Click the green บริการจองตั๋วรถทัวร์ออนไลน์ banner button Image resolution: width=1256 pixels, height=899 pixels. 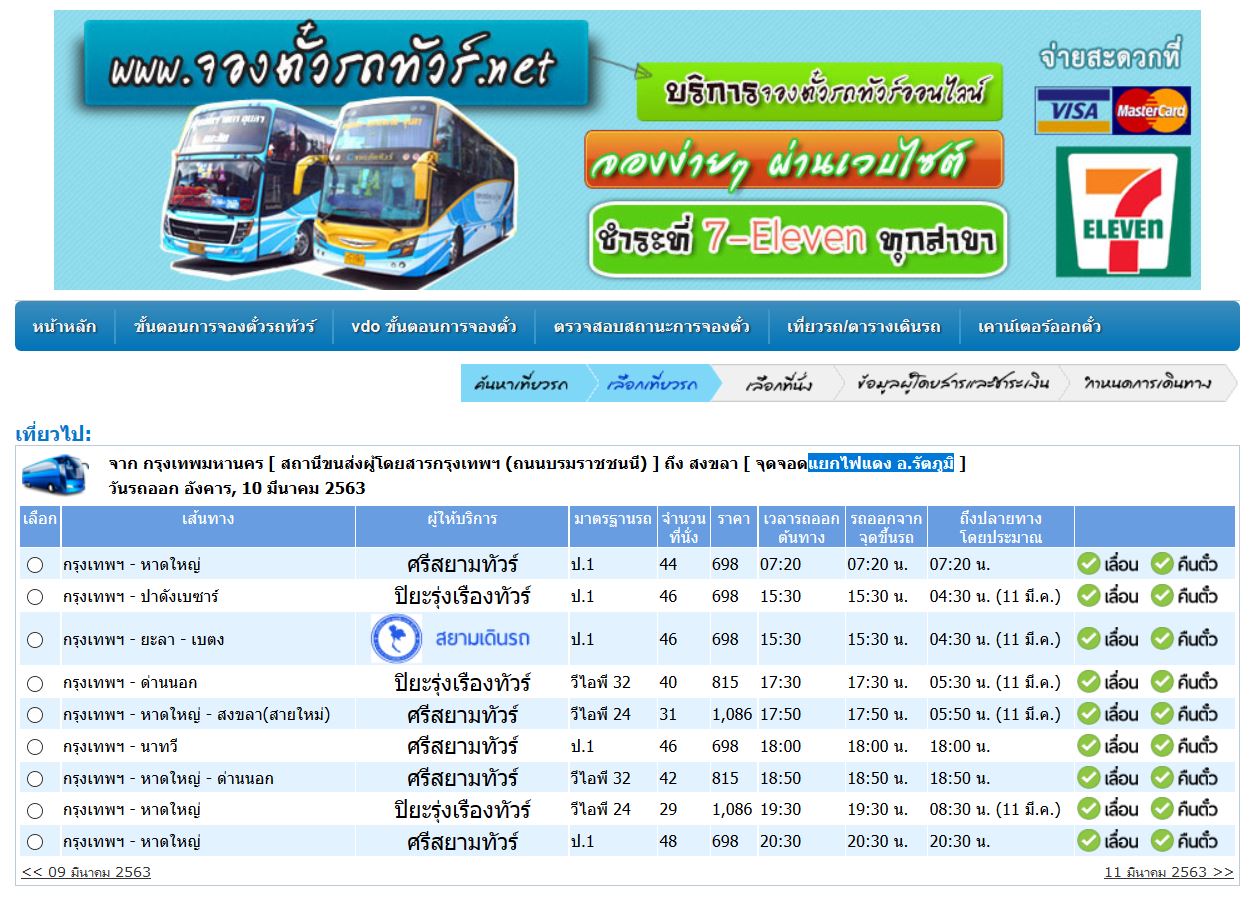819,92
